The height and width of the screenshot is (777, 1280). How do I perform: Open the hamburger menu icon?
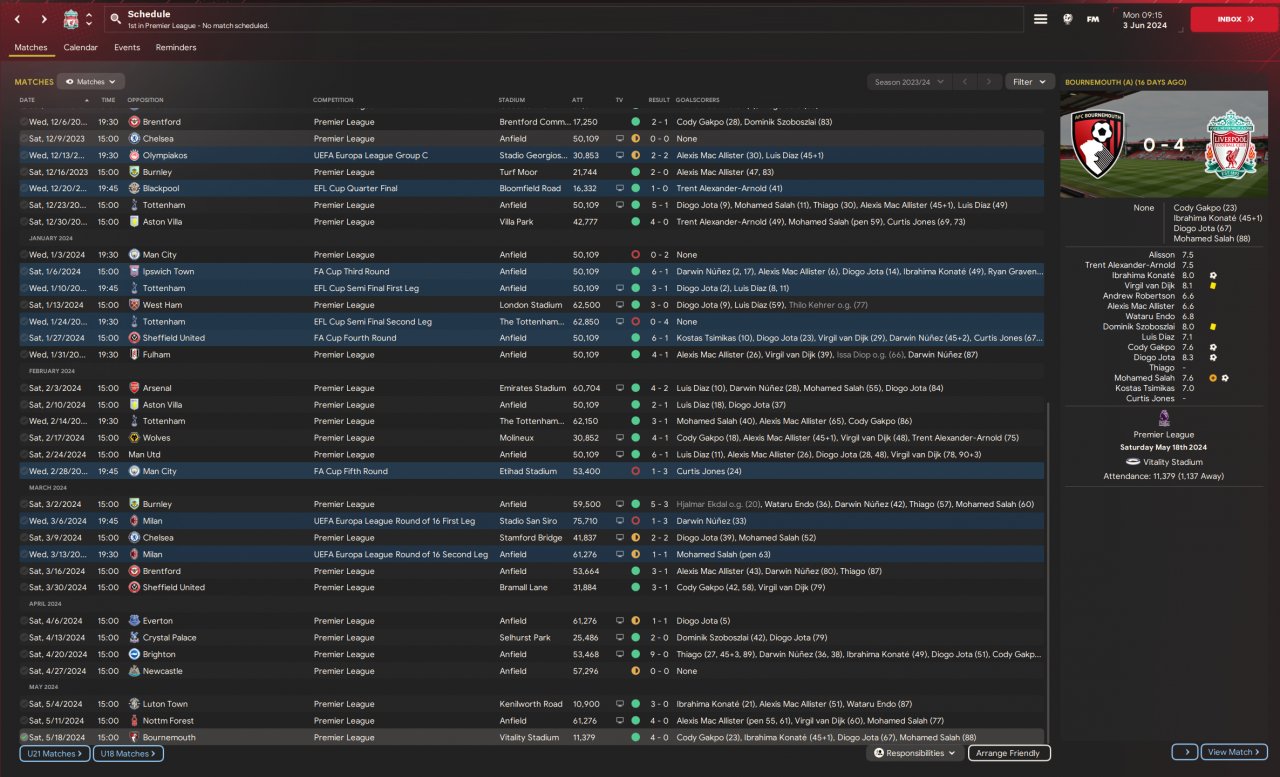coord(1040,19)
